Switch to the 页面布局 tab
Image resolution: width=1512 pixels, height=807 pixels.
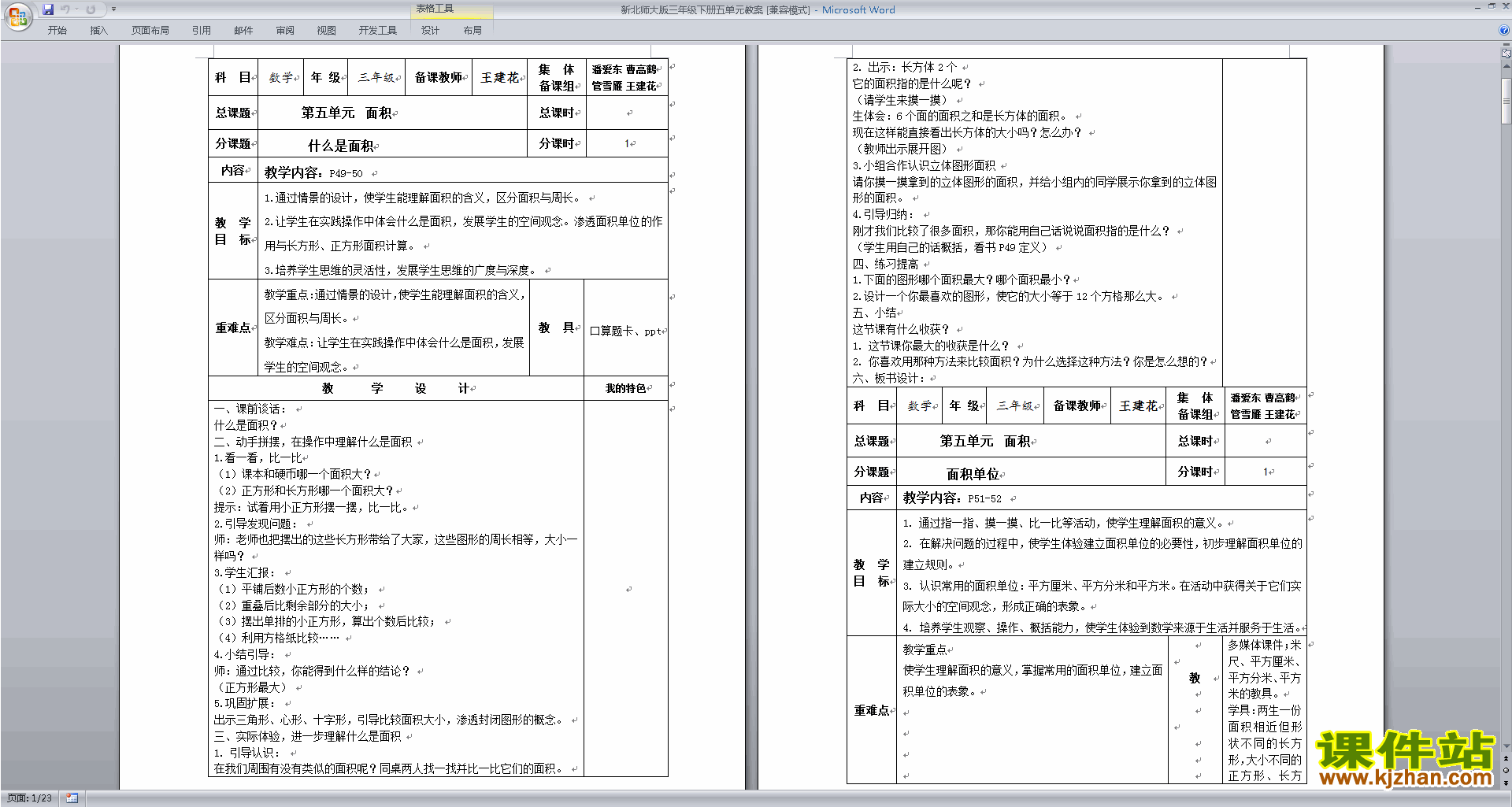150,30
